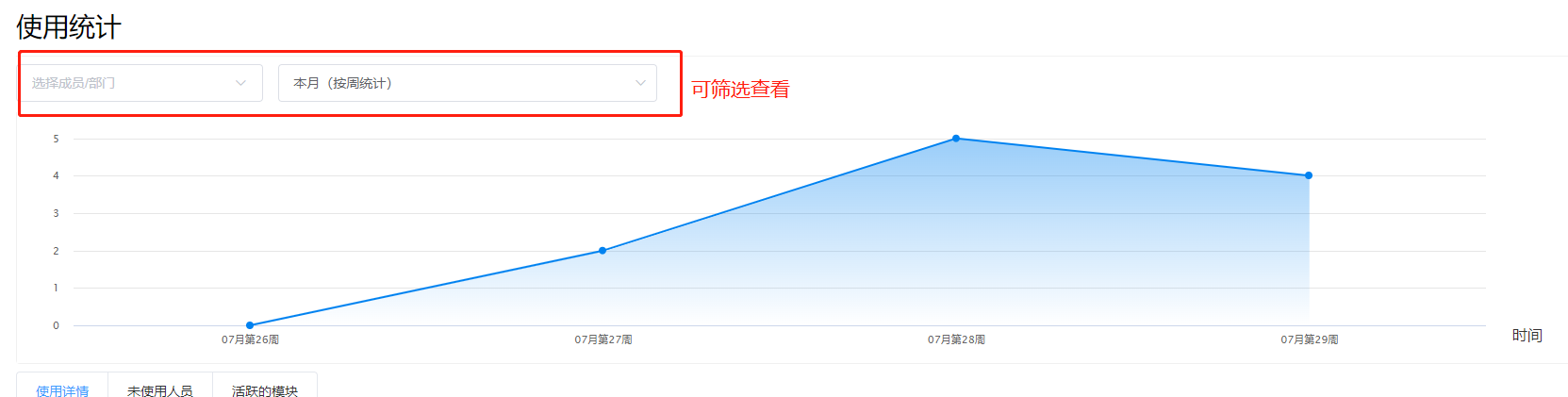Open the 活跃的模块 tab
Viewport: 1568px width, 397px height.
(265, 390)
